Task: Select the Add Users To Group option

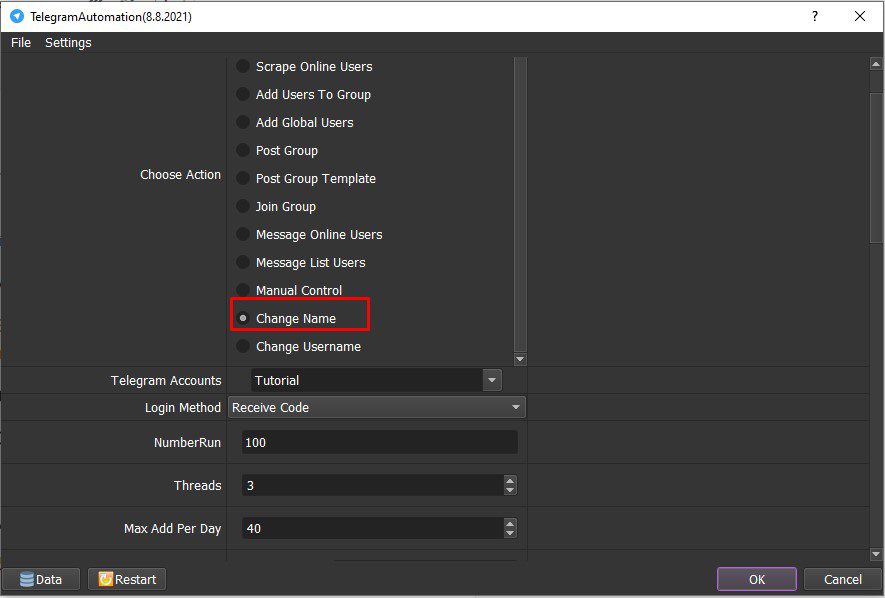Action: coord(243,94)
